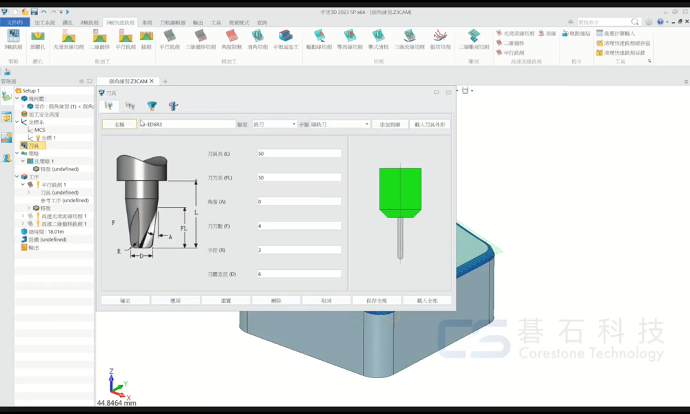Click the second tool tab icon in dialog
The width and height of the screenshot is (690, 414).
click(131, 106)
